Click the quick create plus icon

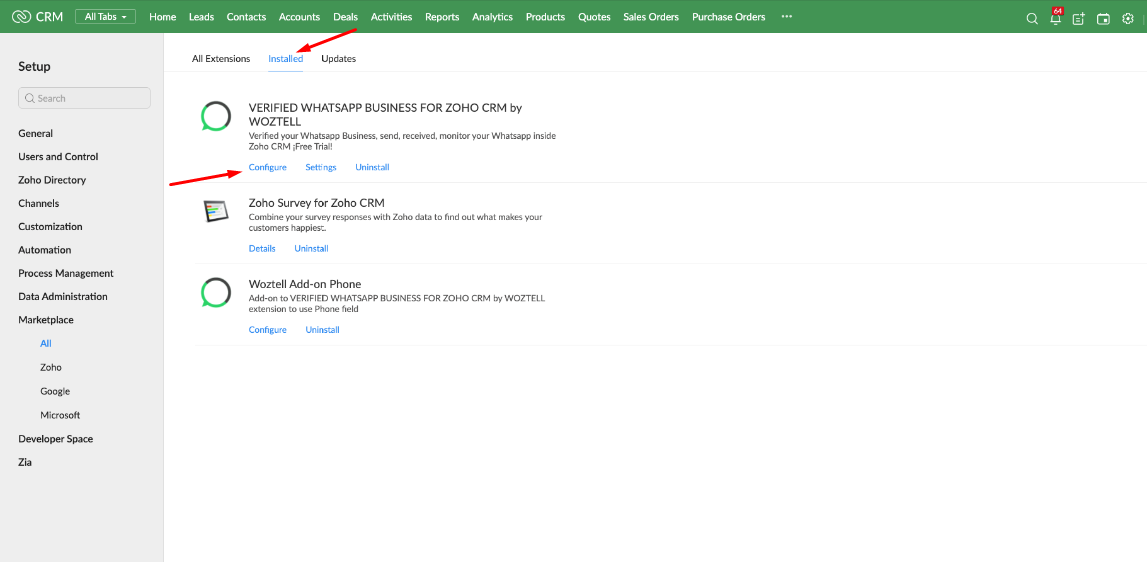pyautogui.click(x=1079, y=19)
